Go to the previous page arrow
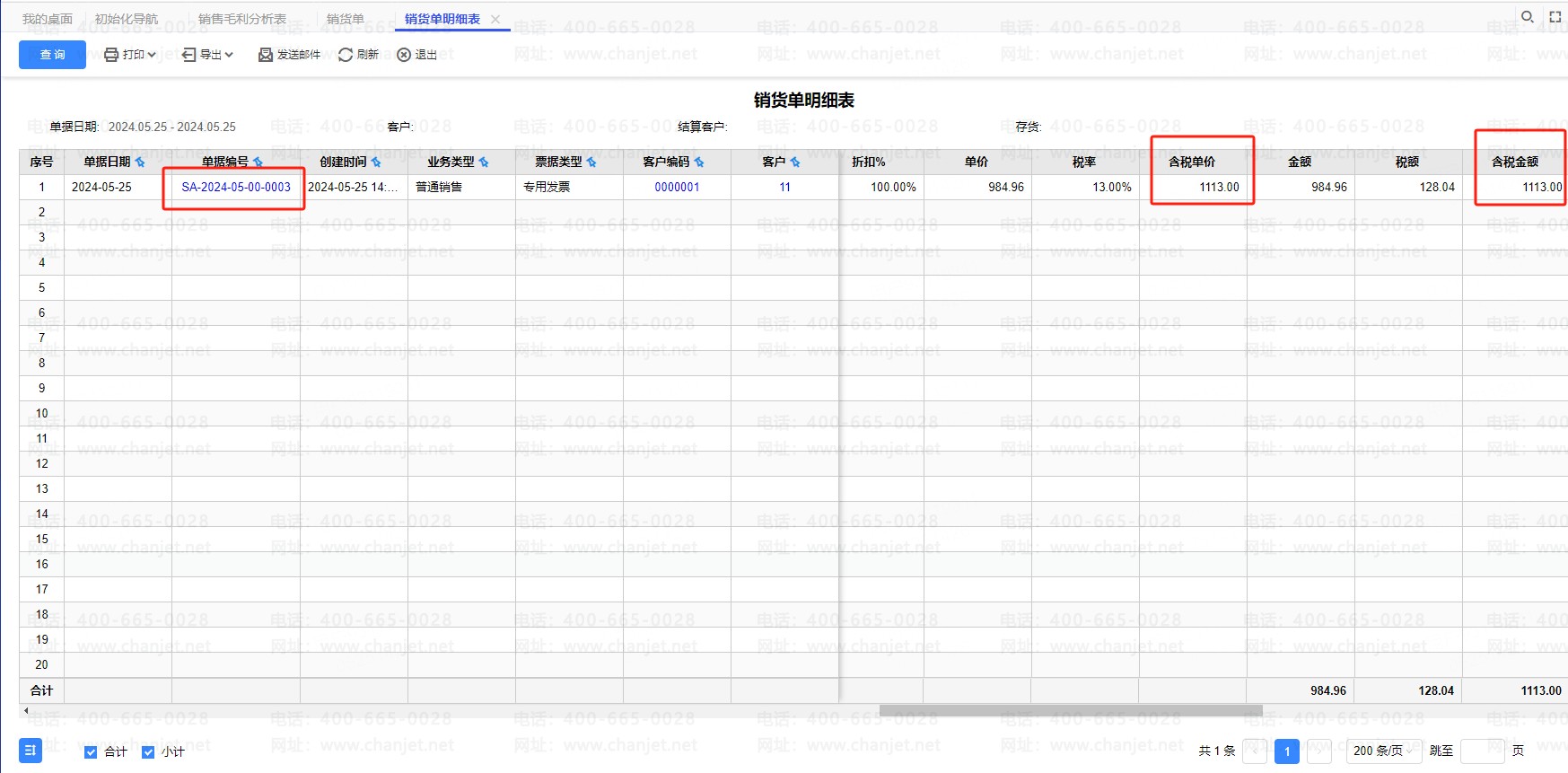This screenshot has width=1568, height=773. [1255, 751]
